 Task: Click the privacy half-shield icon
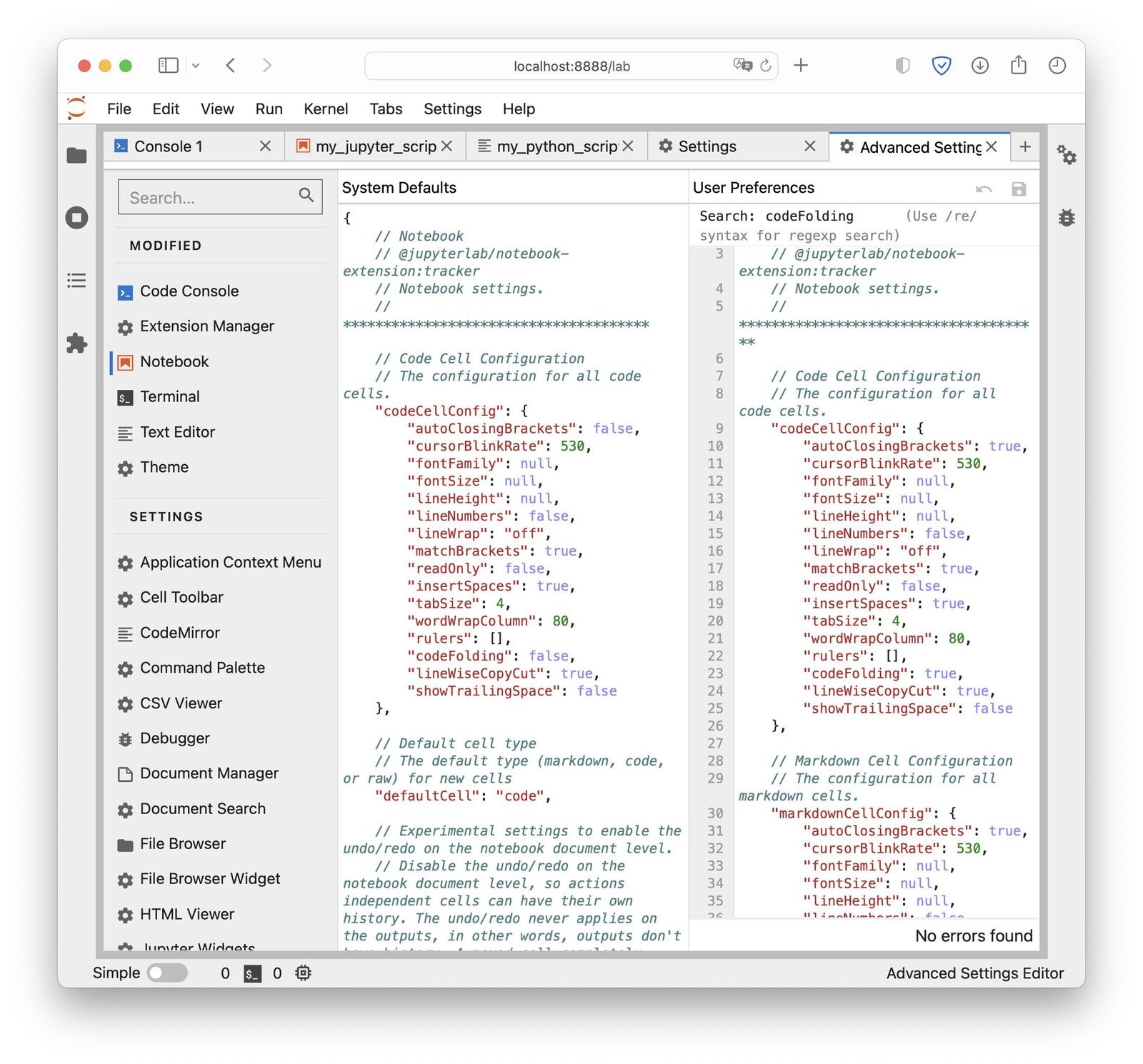tap(903, 66)
